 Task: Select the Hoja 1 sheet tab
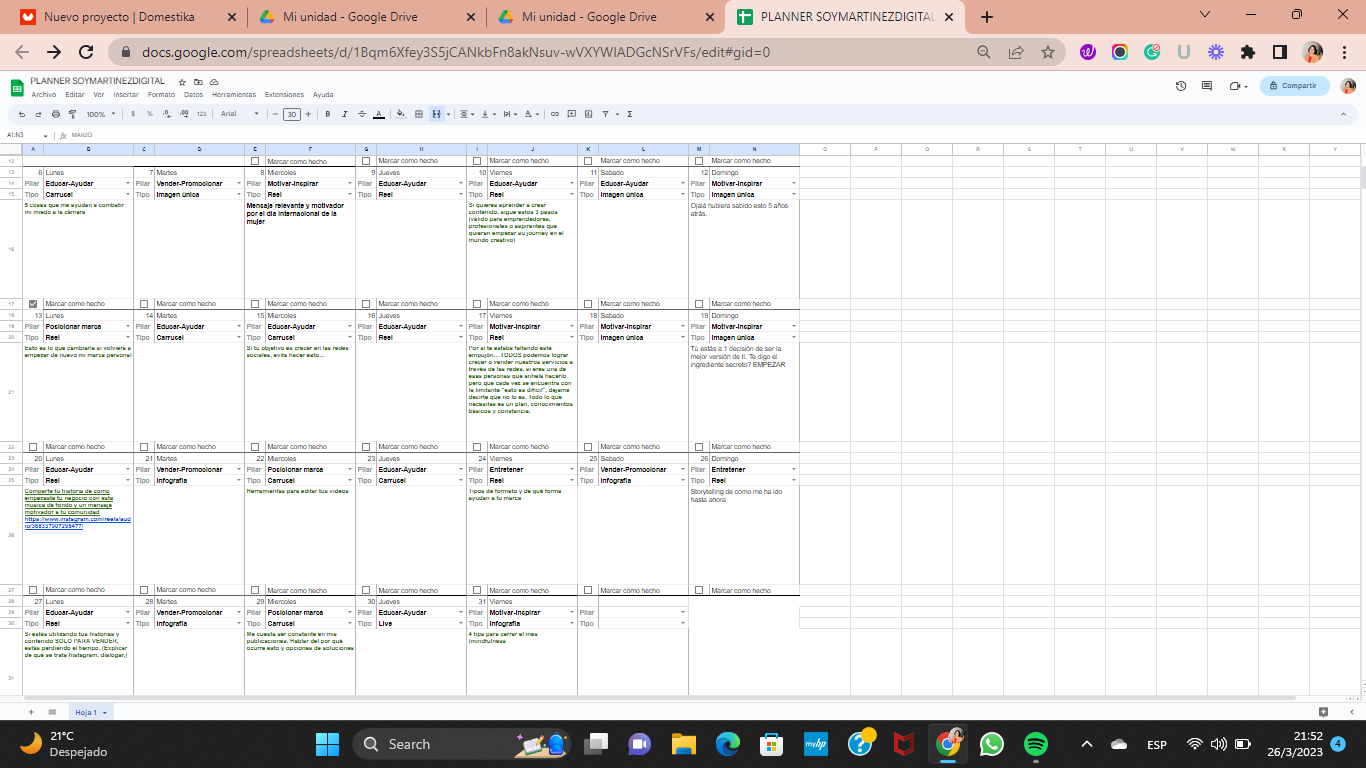91,712
